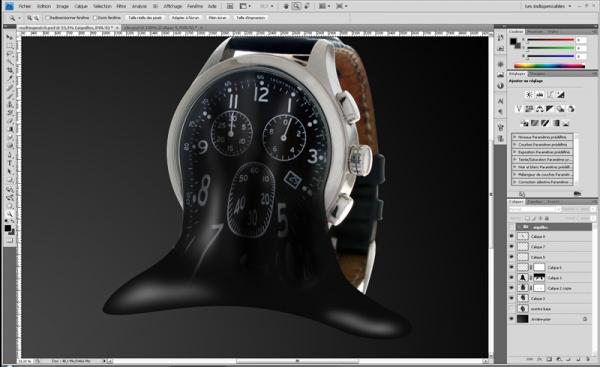Delete the layer using the trash icon
This screenshot has height=367, width=600.
pos(587,359)
